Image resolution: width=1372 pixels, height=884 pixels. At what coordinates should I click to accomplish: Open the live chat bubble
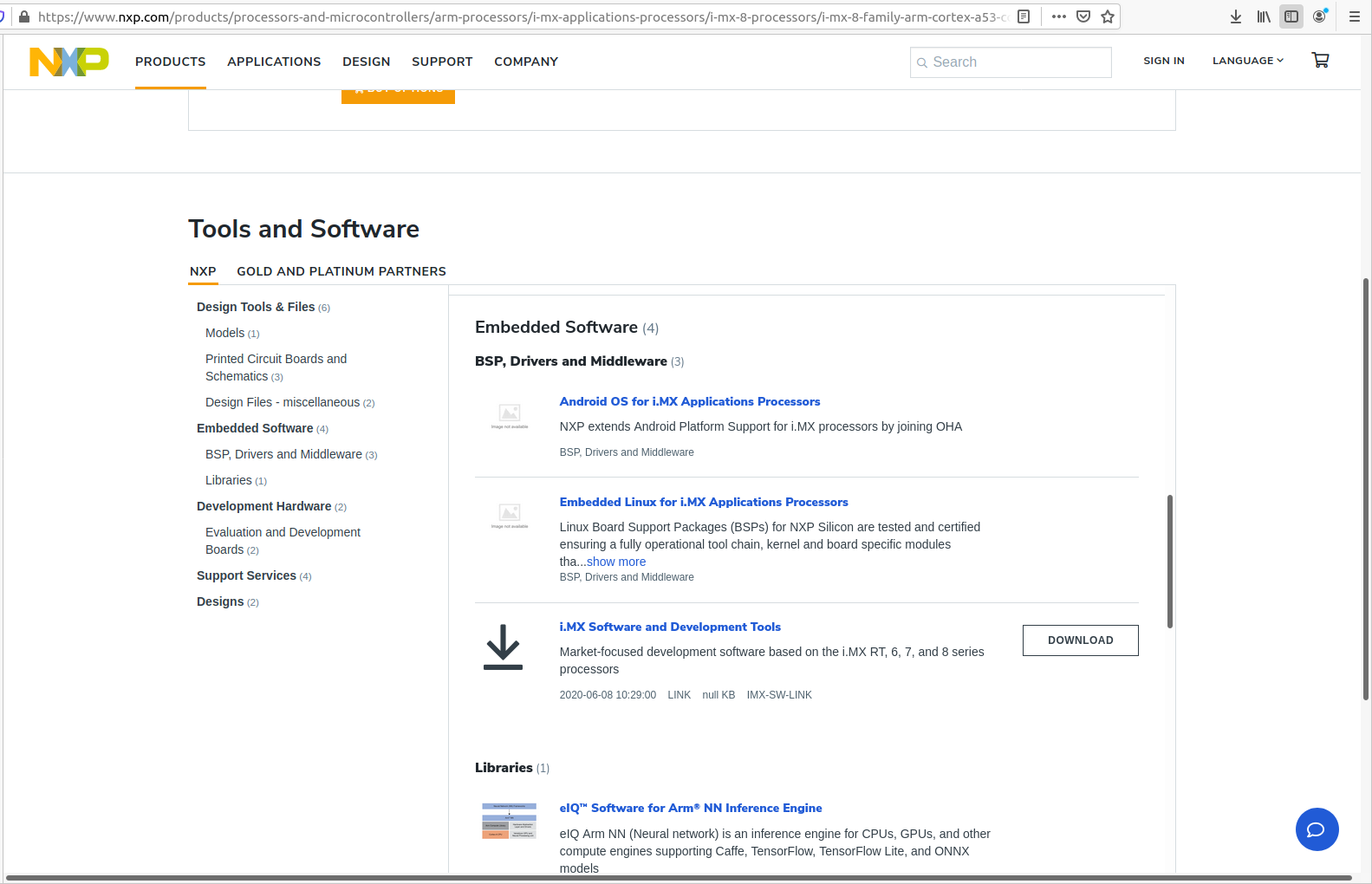coord(1317,829)
